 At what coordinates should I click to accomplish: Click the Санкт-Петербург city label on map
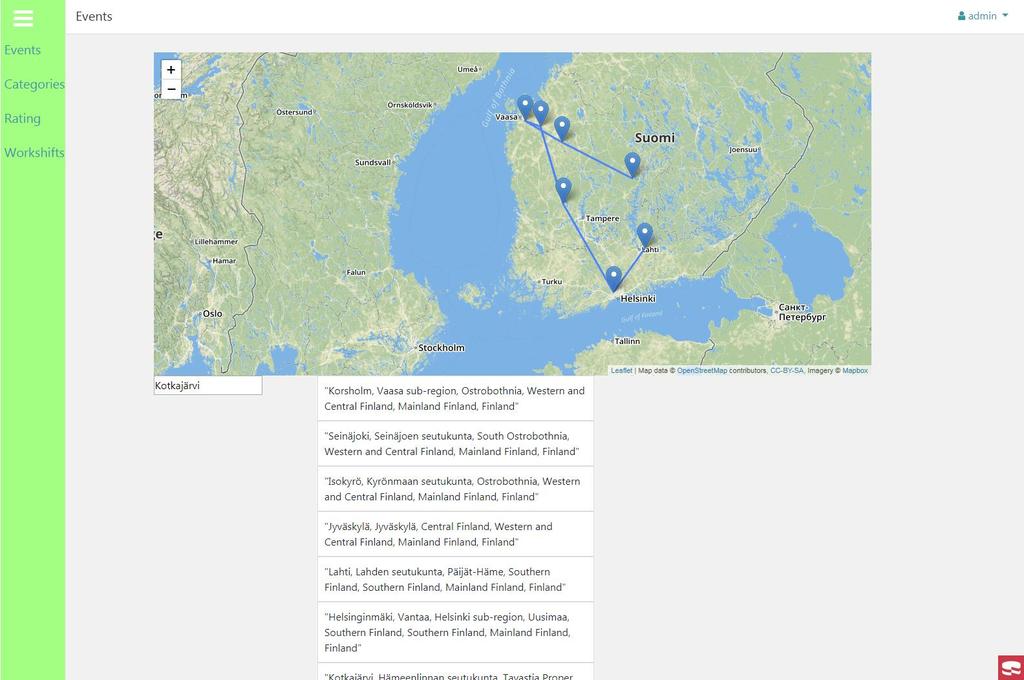pyautogui.click(x=802, y=312)
